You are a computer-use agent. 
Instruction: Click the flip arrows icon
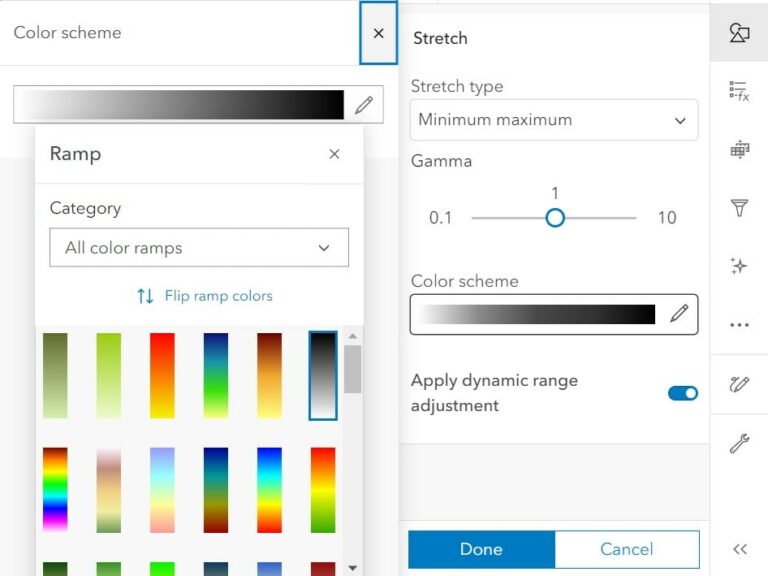pos(145,296)
